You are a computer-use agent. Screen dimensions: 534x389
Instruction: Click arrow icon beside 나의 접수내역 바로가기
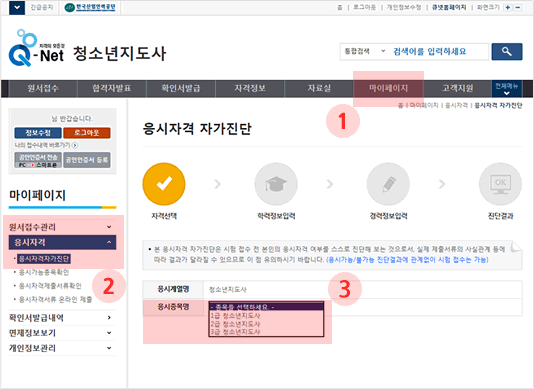tap(75, 145)
